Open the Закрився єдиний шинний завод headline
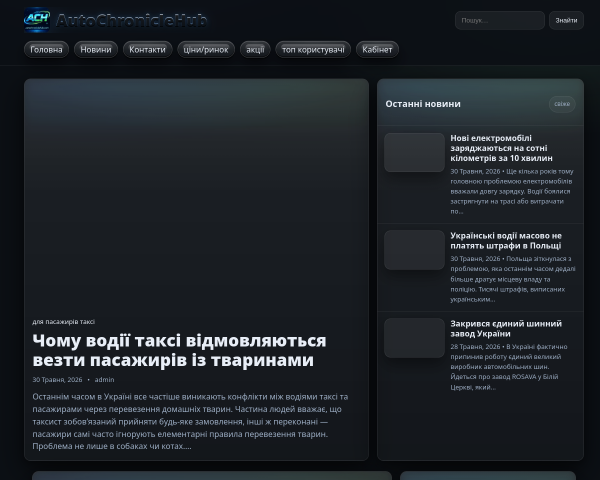The width and height of the screenshot is (600, 480). point(506,329)
